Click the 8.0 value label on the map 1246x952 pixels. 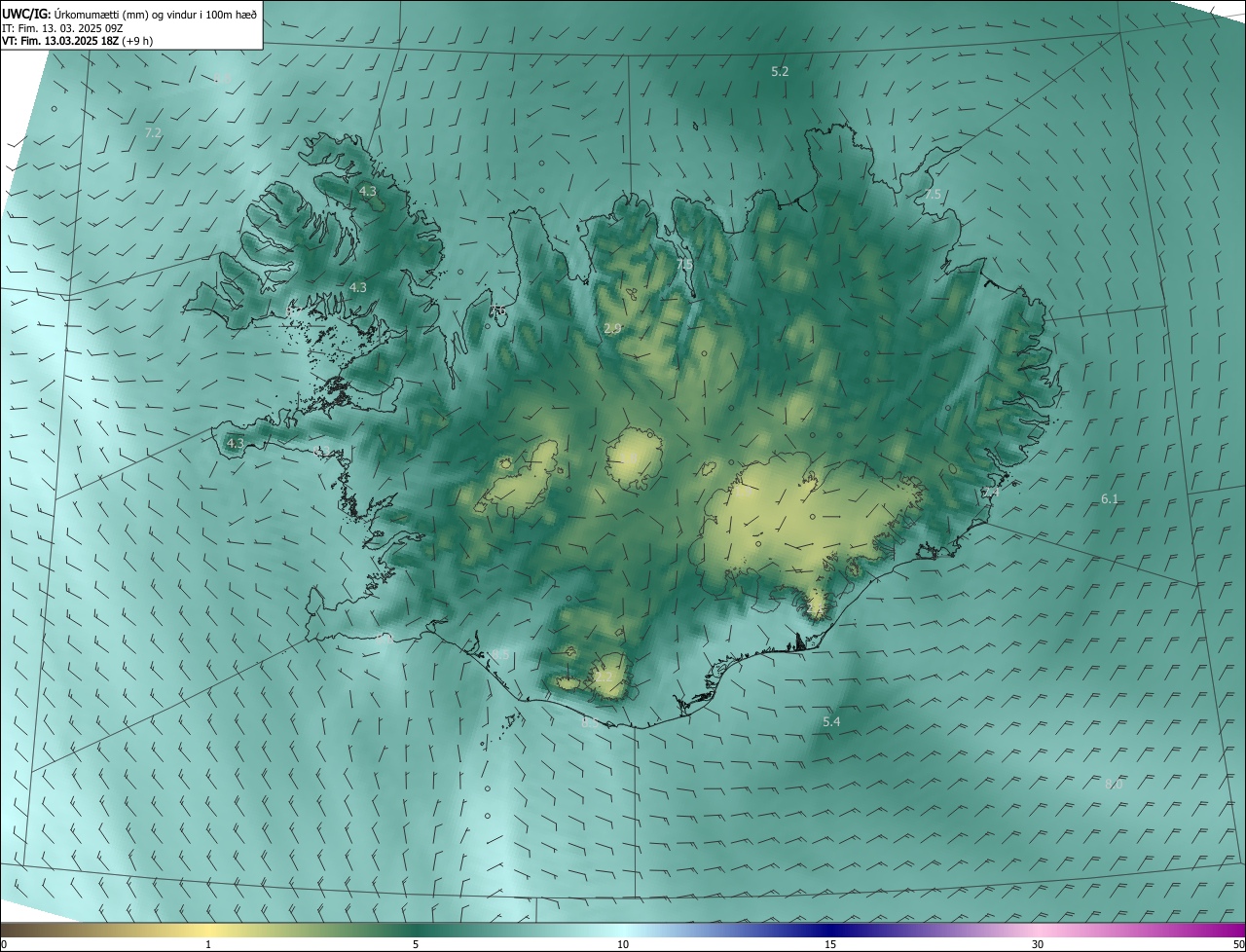[1114, 784]
